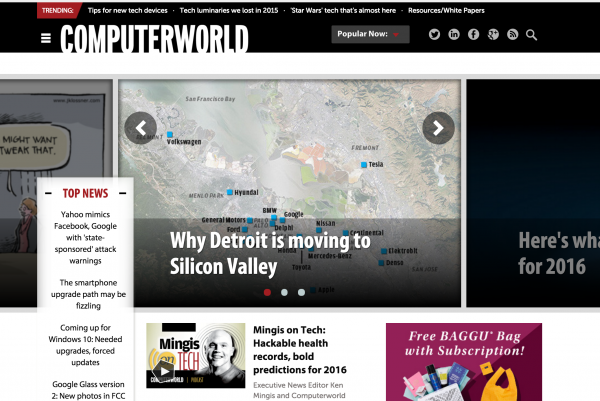Image resolution: width=600 pixels, height=401 pixels.
Task: Click the cartoon slide on left
Action: coord(56,130)
